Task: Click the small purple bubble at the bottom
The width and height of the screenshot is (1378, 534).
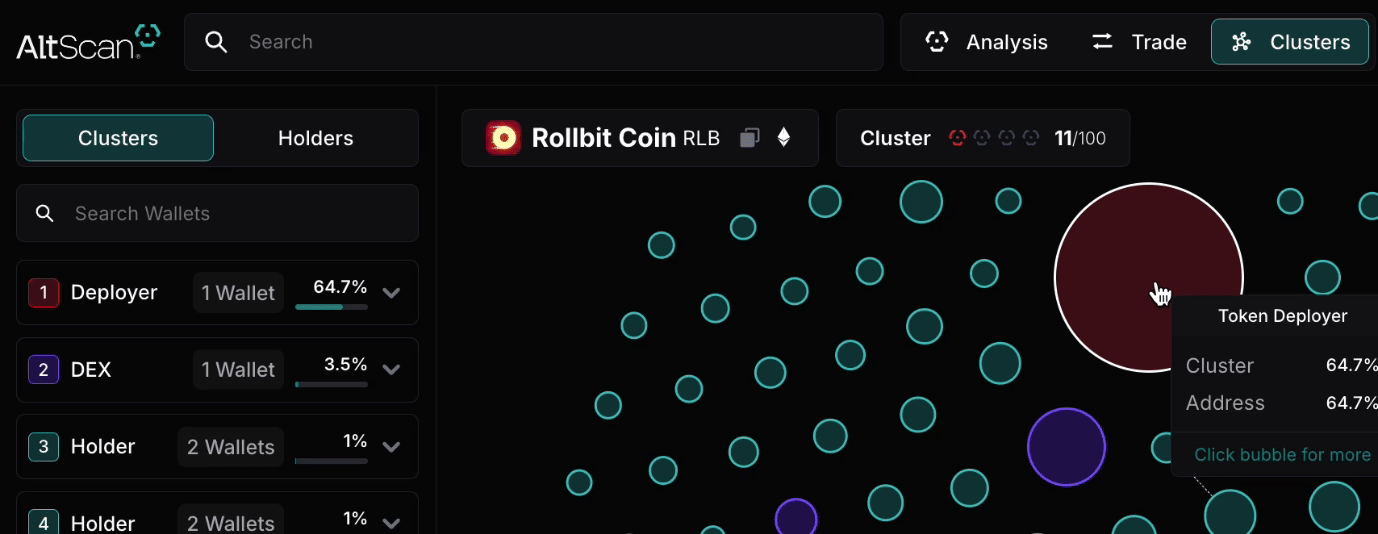Action: [797, 519]
